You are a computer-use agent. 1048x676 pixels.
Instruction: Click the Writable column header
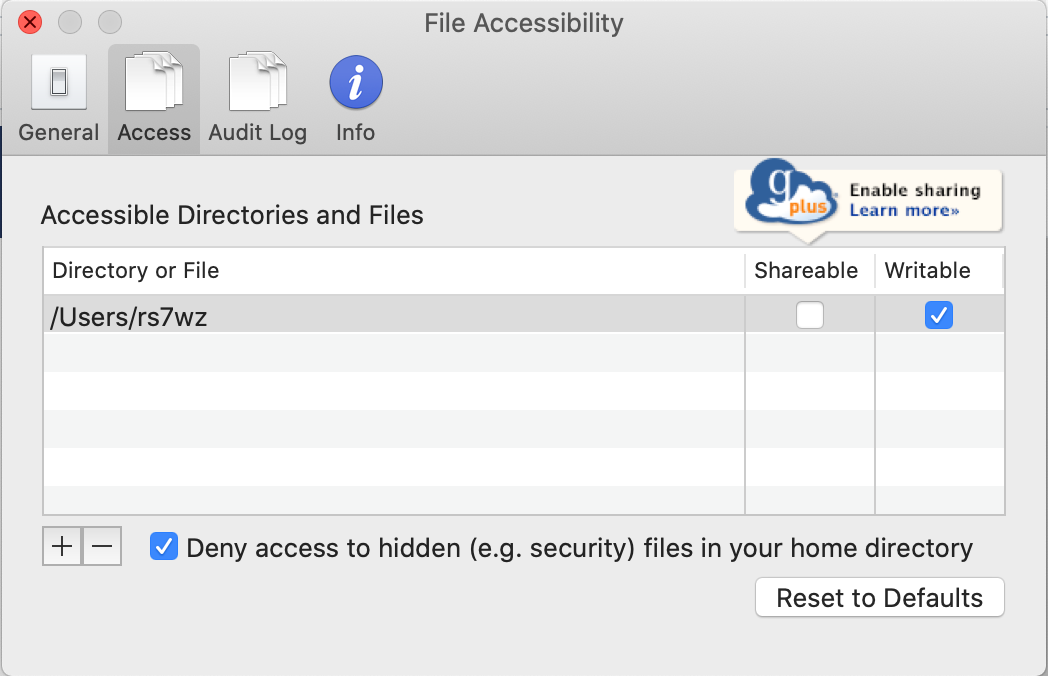[927, 271]
